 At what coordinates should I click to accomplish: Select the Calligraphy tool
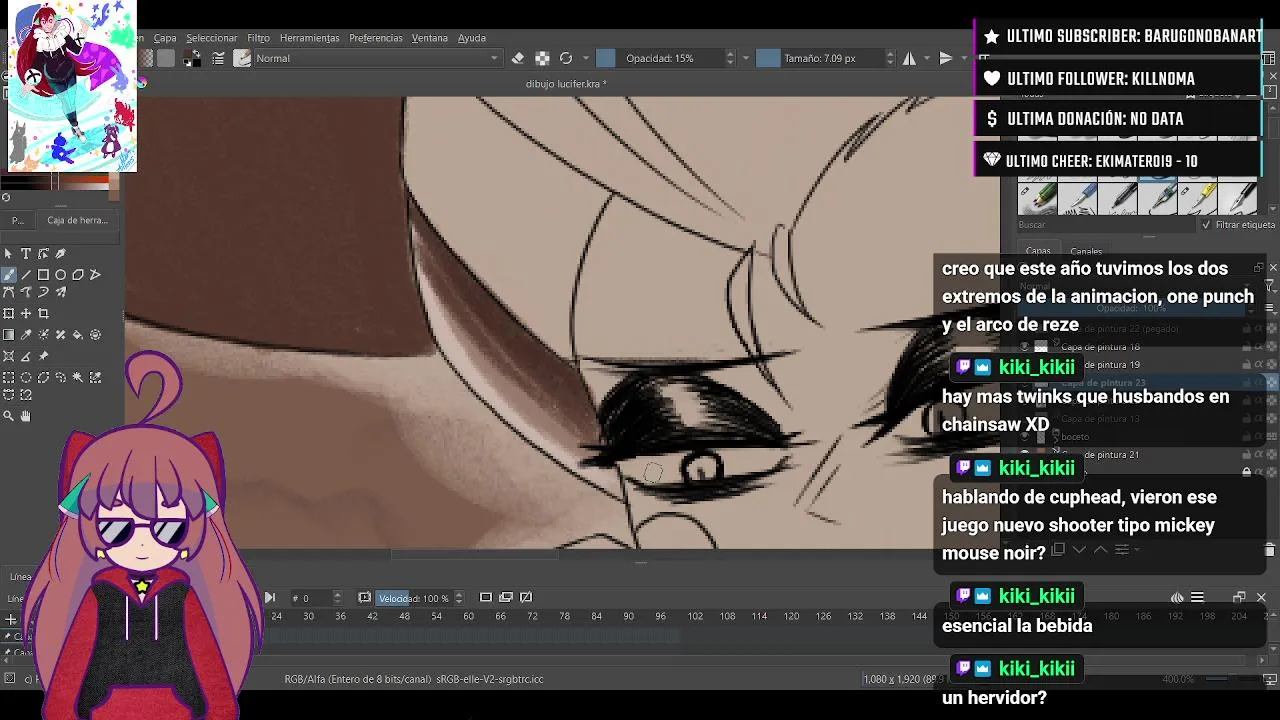(61, 254)
